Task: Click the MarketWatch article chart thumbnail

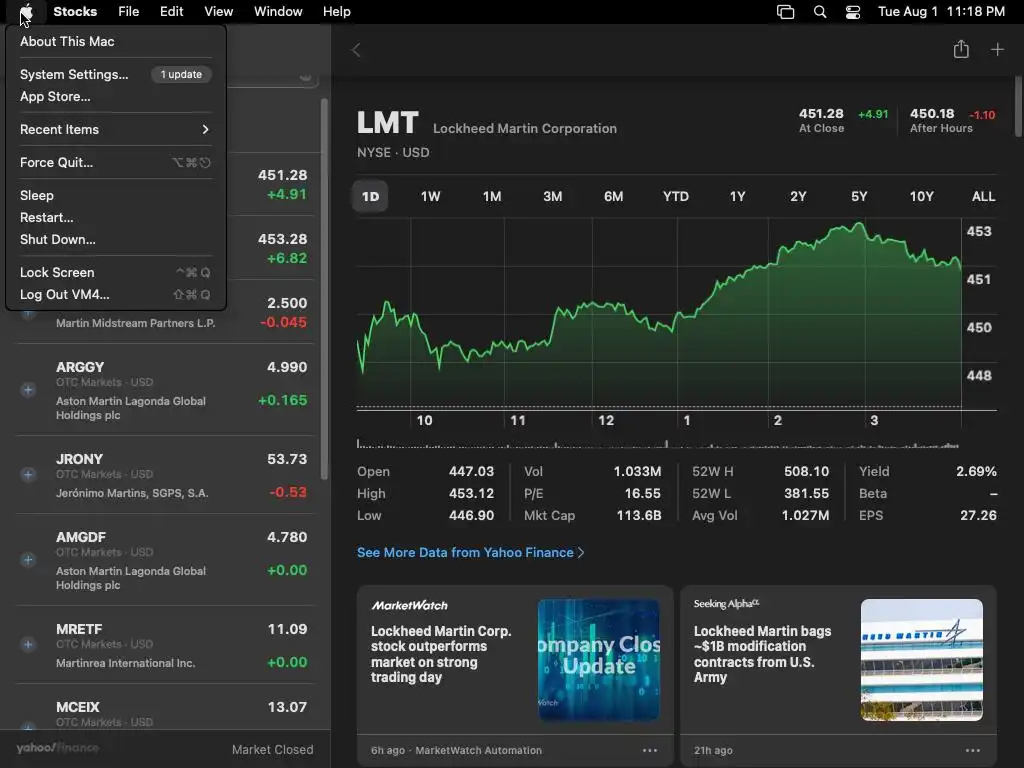Action: 598,660
